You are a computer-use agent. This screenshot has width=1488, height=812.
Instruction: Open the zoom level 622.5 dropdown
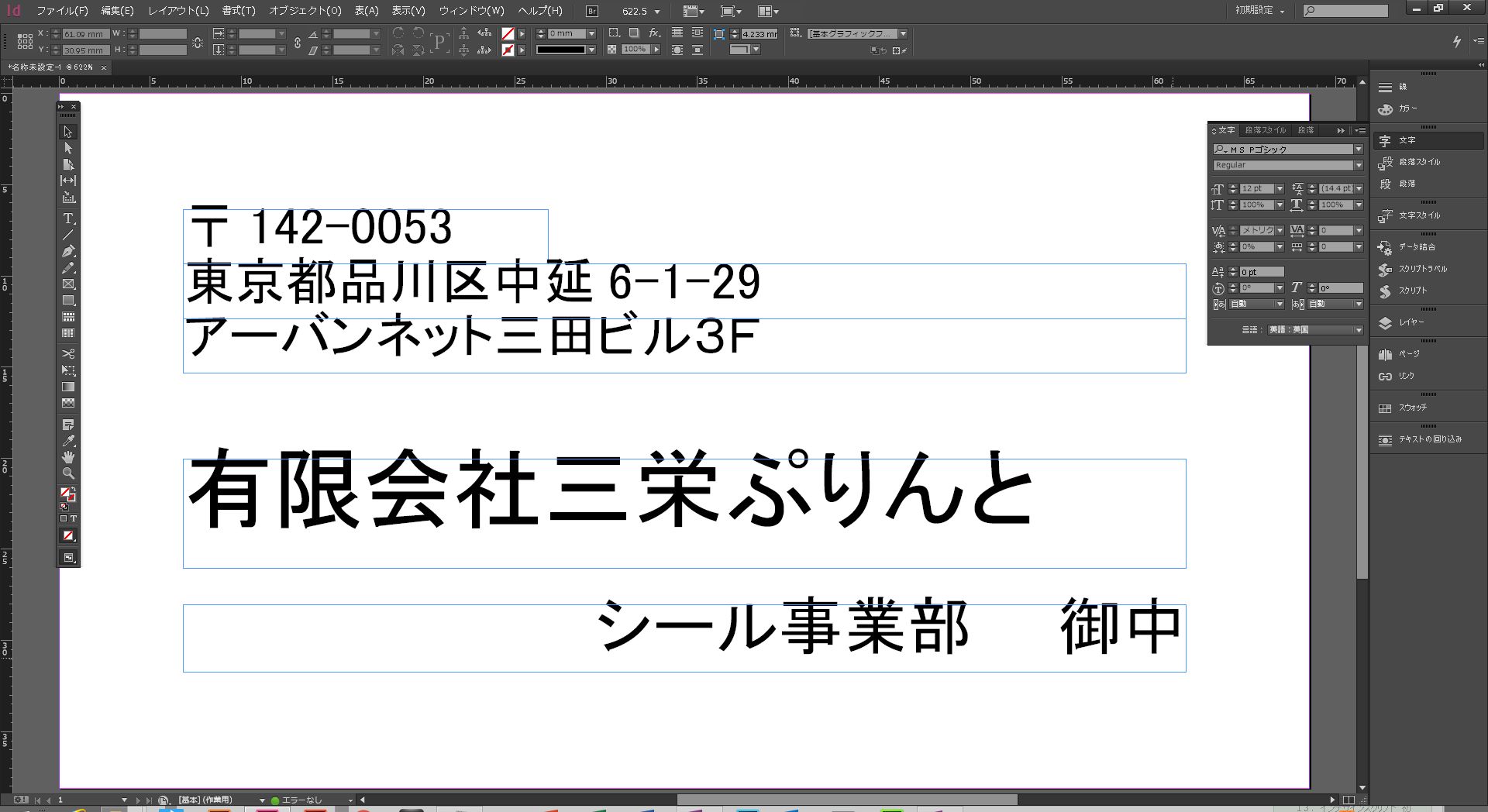[657, 12]
